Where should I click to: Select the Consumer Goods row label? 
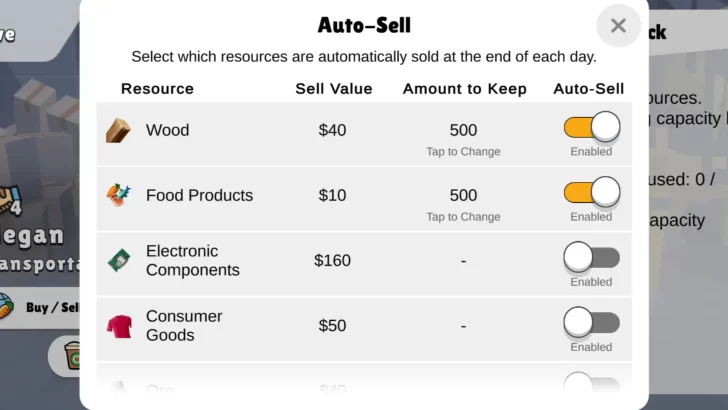[184, 326]
